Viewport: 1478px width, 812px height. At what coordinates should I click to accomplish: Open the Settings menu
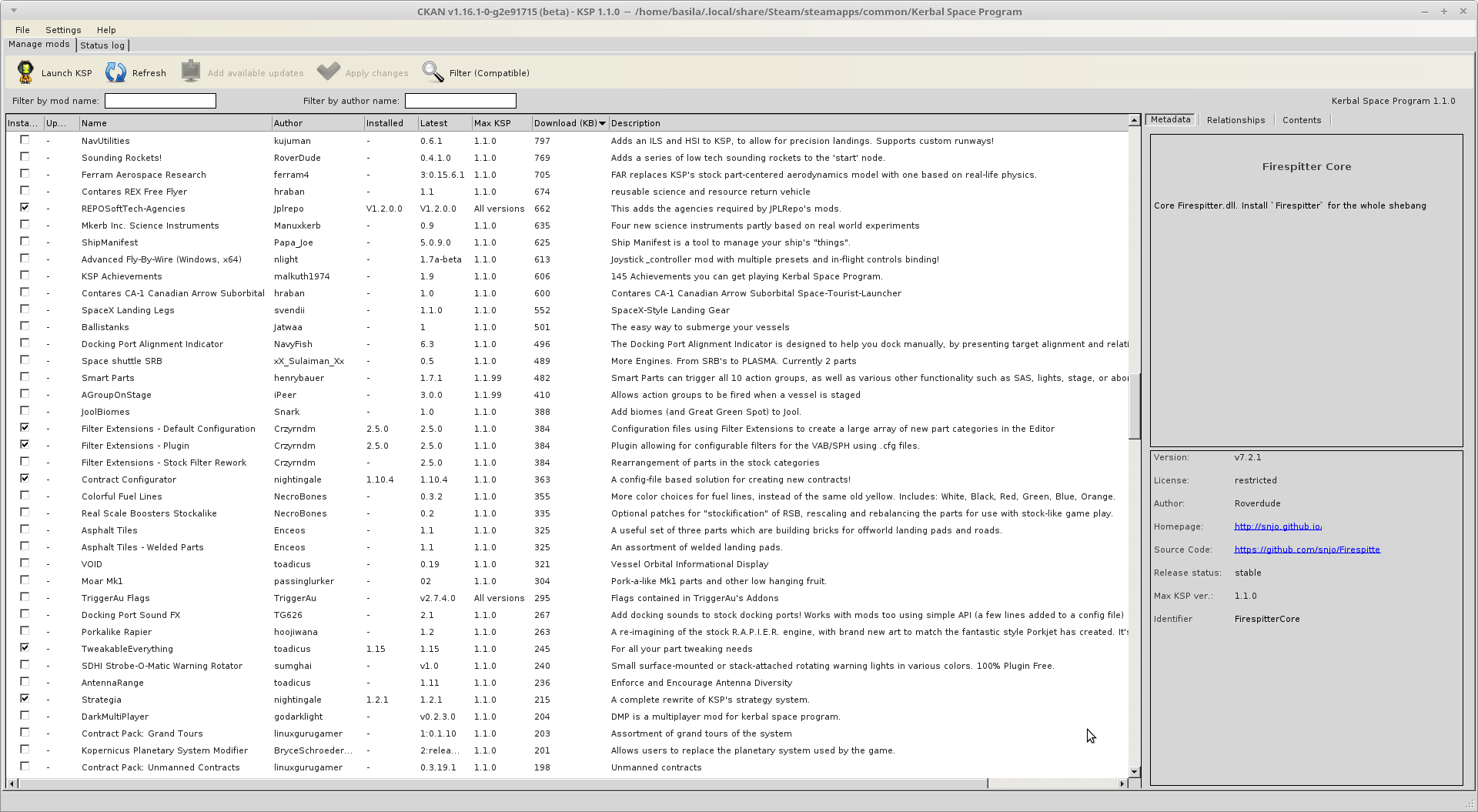(63, 30)
